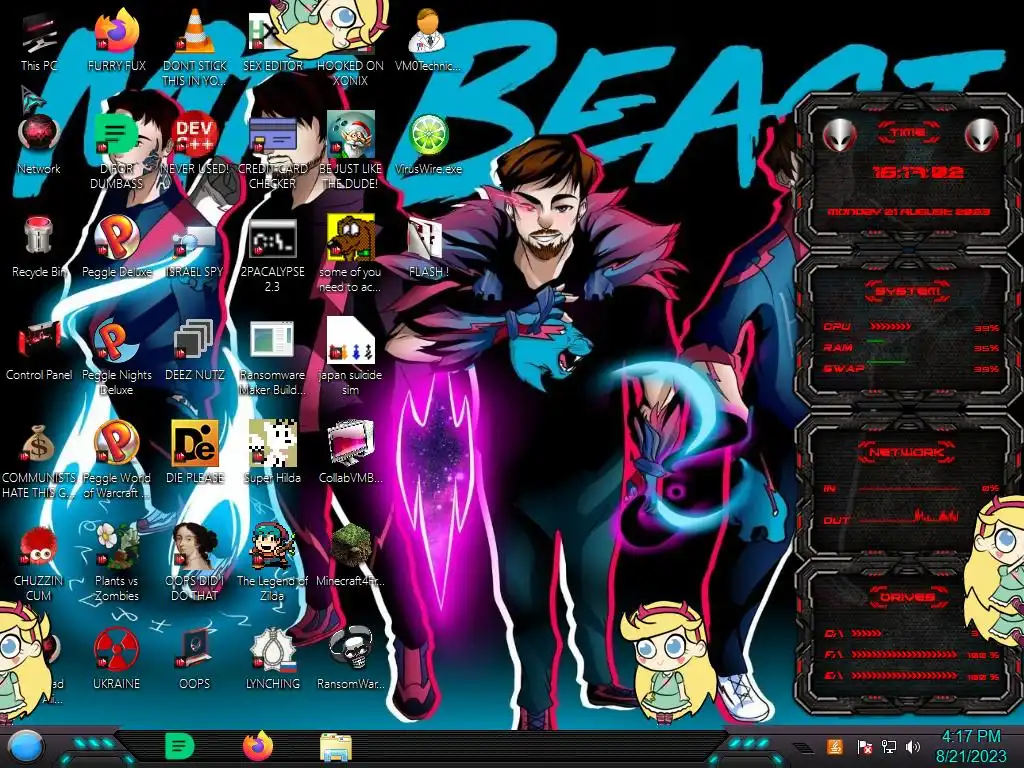This screenshot has height=768, width=1024.
Task: Launch Peggle World of Warcraft
Action: [116, 460]
